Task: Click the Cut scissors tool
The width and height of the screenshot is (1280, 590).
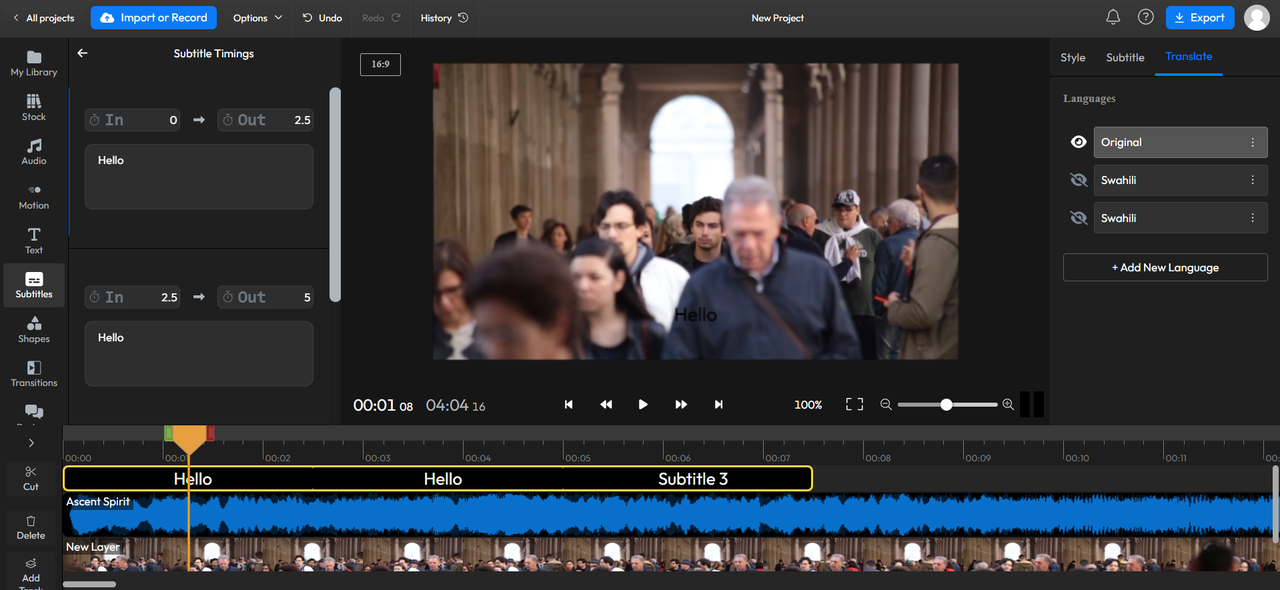Action: tap(31, 477)
